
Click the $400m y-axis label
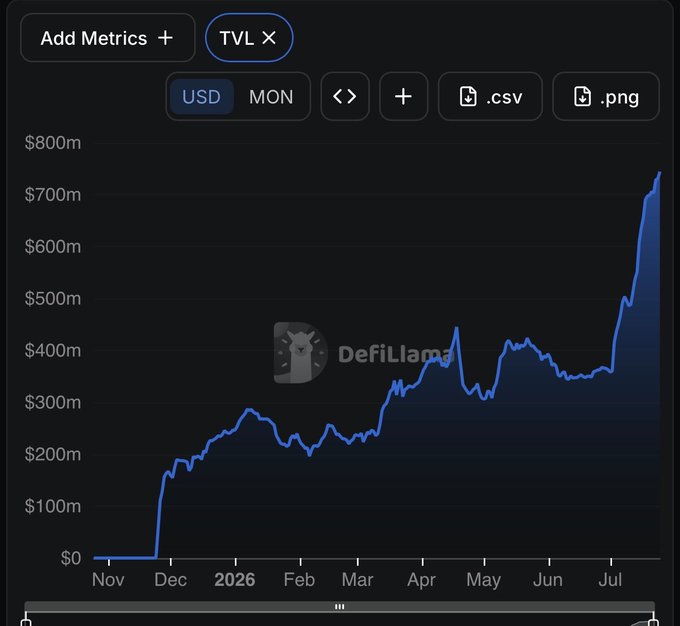[x=53, y=350]
